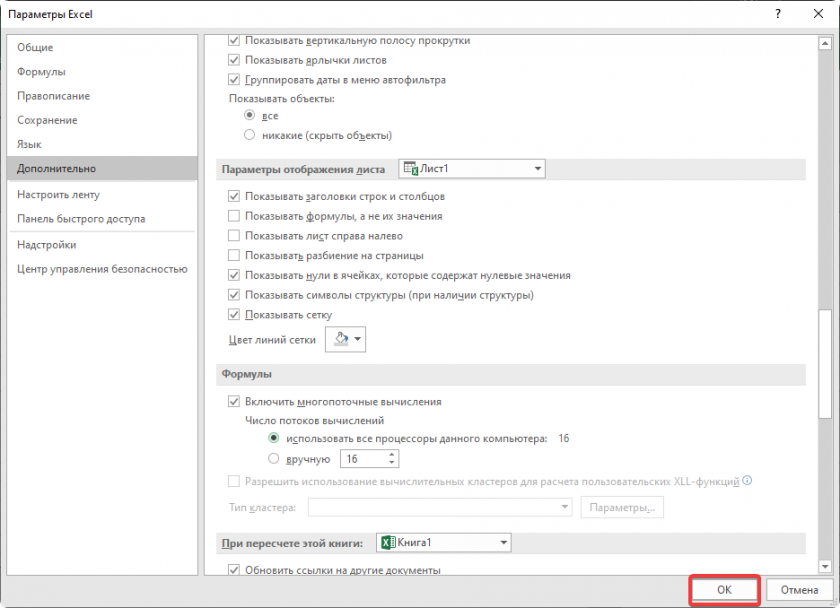Open the Книга1 workbook dropdown

coord(503,543)
